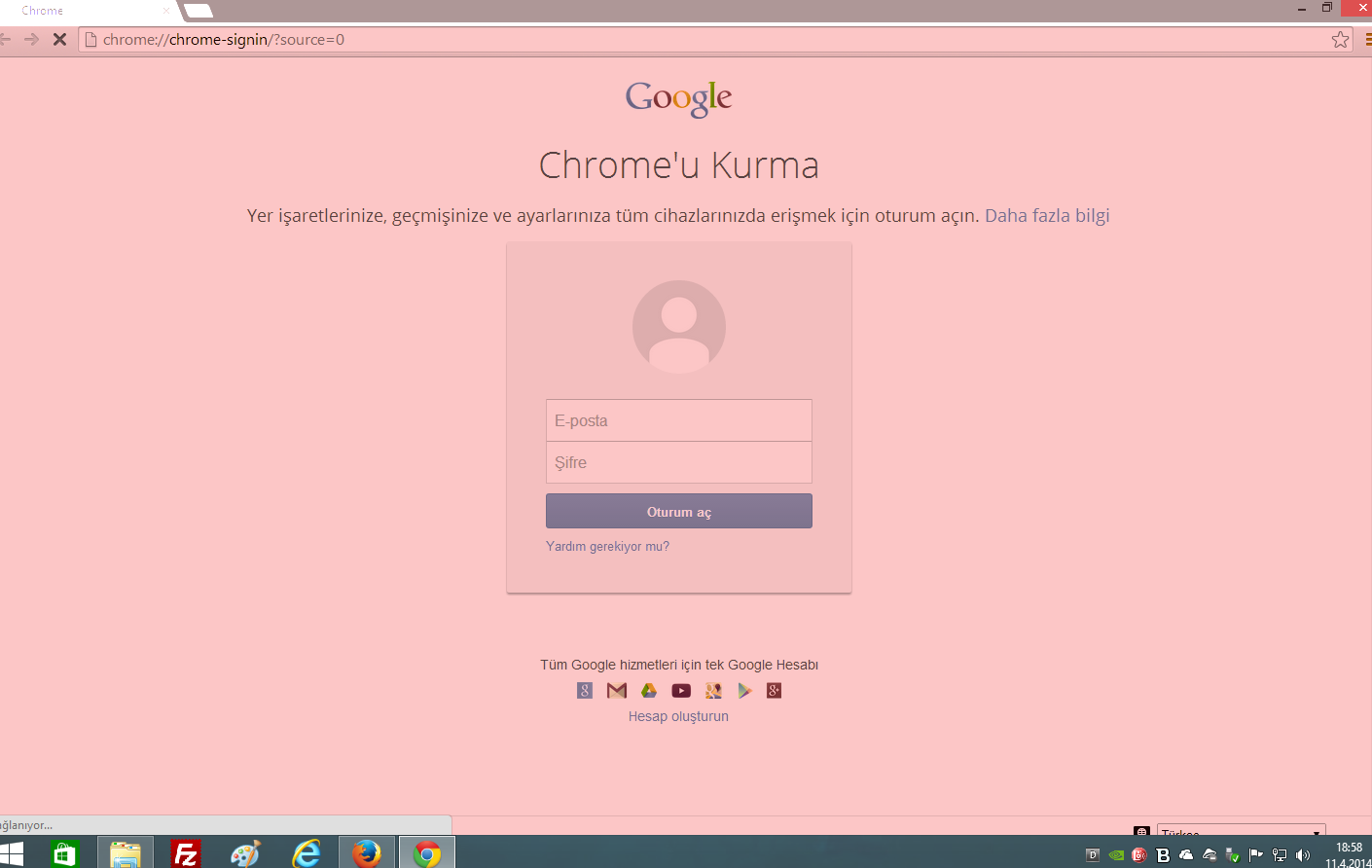Click the Google Play service icon

point(744,690)
